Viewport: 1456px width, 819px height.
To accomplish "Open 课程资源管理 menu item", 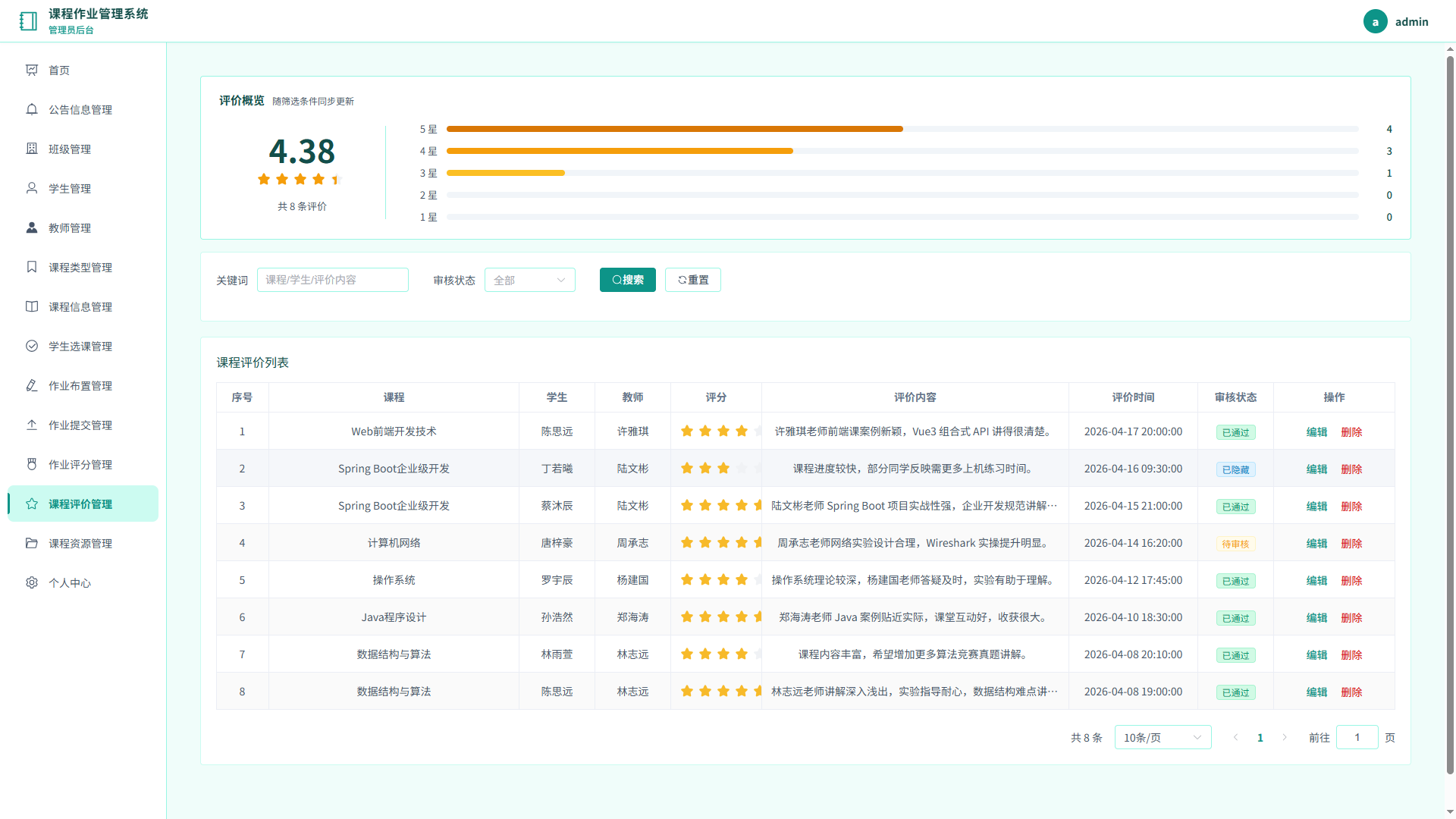I will (x=83, y=543).
